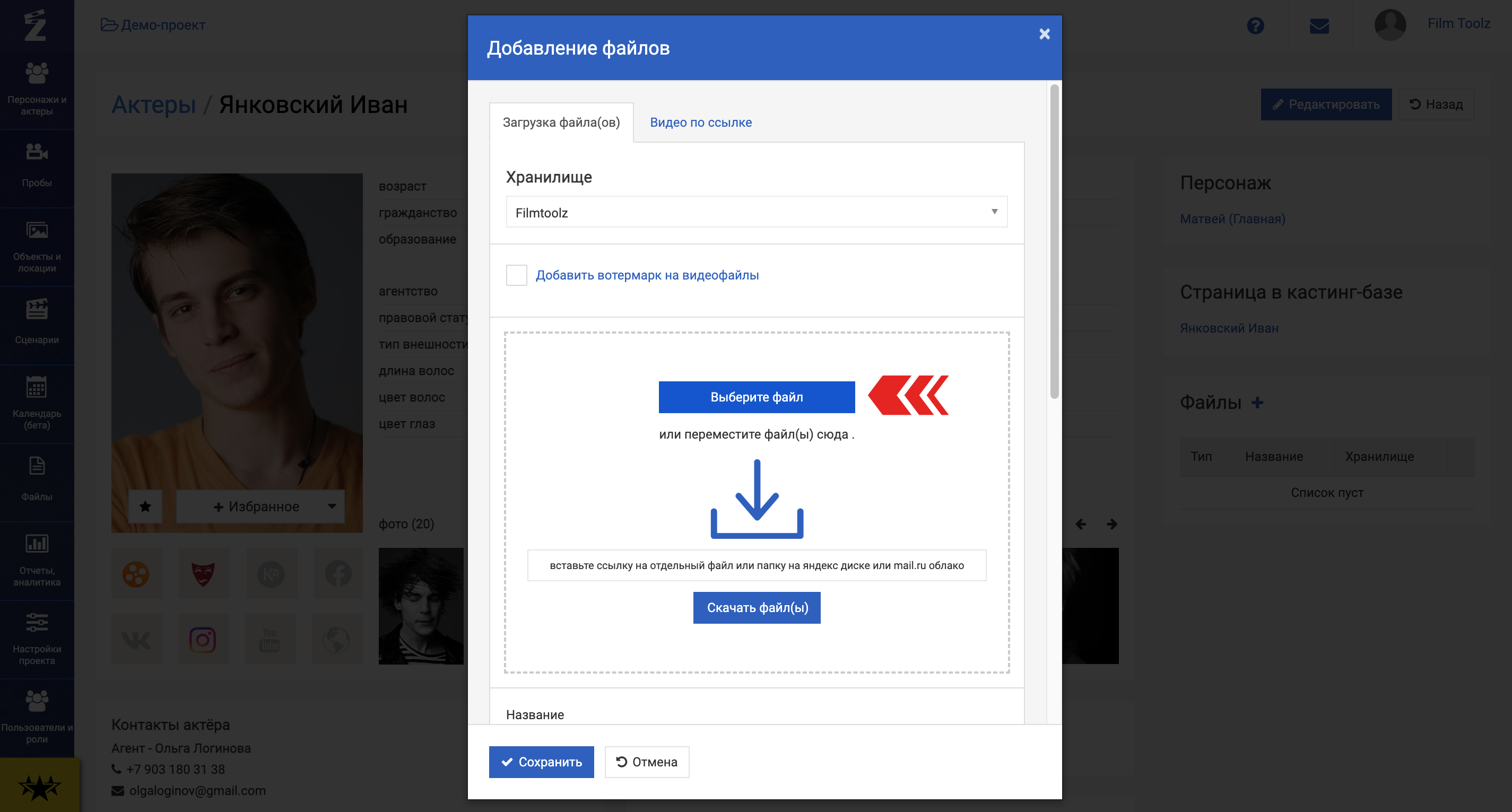Click the фото (20) label

point(406,524)
